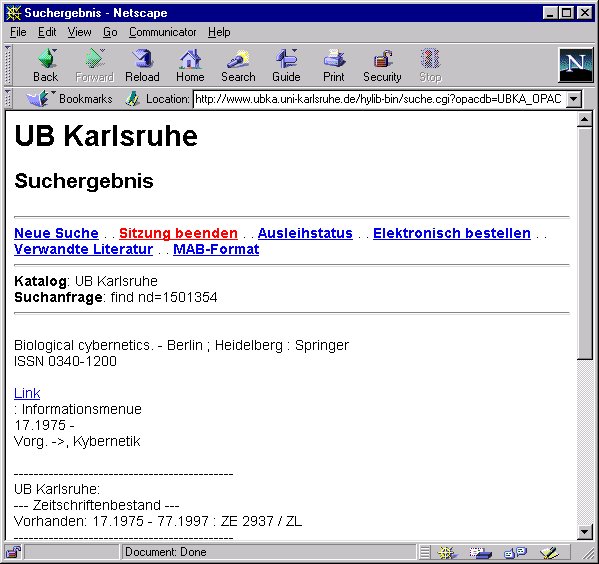Viewport: 599px width, 564px height.
Task: Open the File menu
Action: tap(18, 32)
